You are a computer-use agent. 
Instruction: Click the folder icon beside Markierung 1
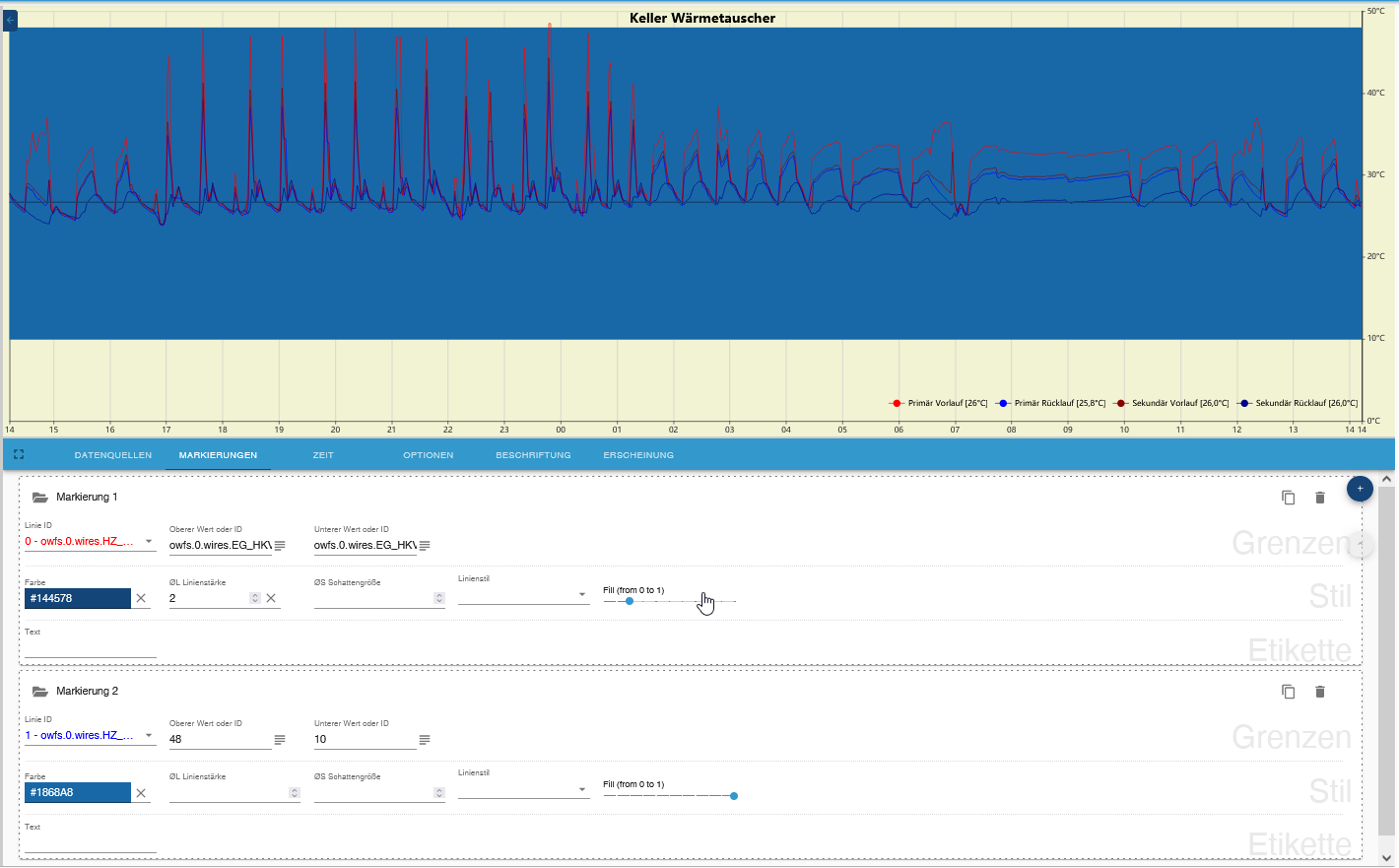pyautogui.click(x=39, y=498)
